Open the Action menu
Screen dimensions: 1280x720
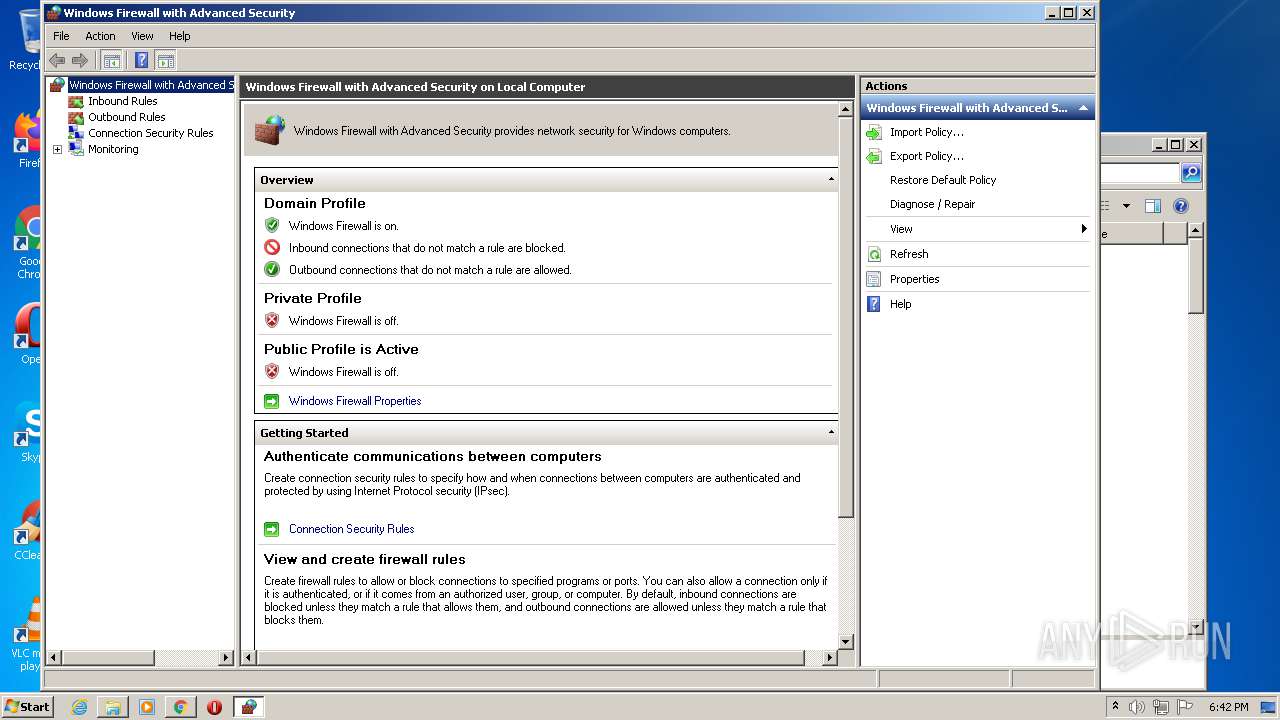coord(100,36)
